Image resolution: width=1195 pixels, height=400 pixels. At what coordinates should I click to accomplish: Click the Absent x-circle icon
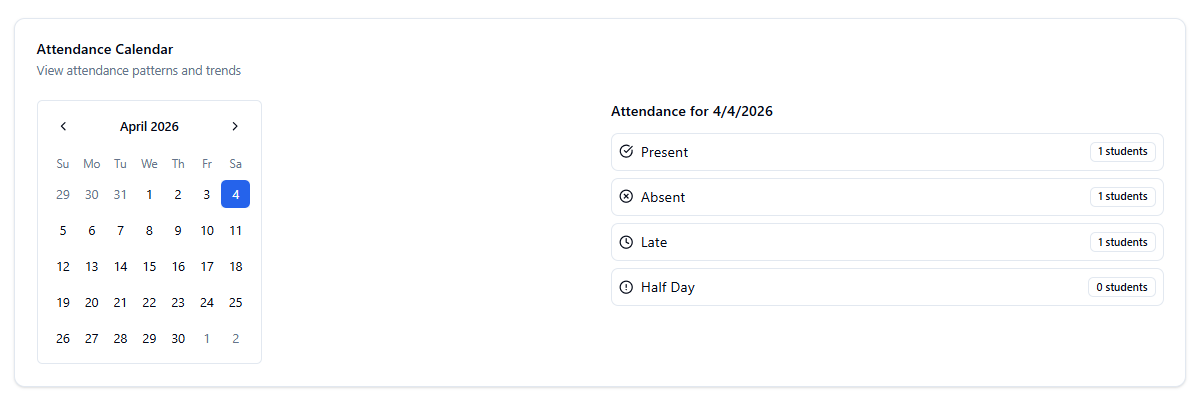(x=627, y=197)
